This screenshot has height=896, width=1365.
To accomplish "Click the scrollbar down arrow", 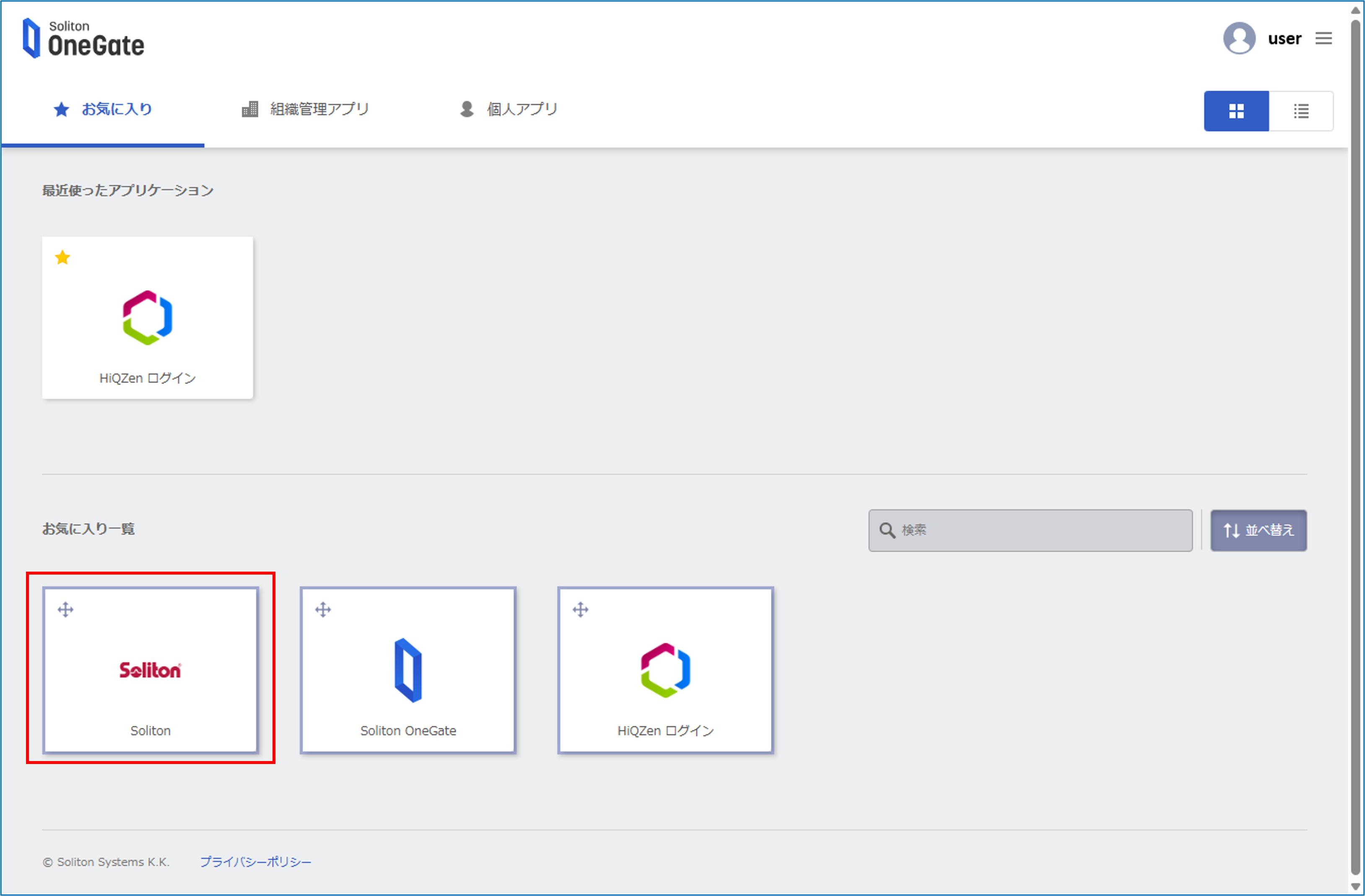I will [1355, 887].
